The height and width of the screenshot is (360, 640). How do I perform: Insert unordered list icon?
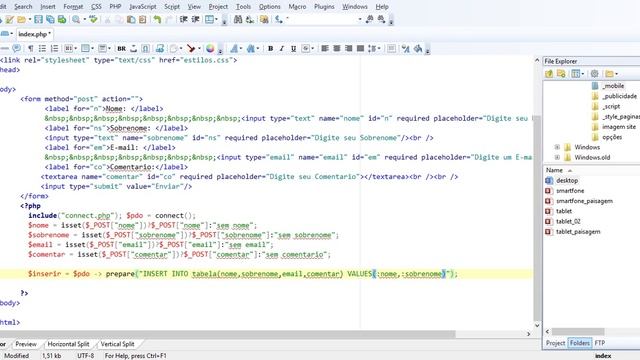point(42,49)
